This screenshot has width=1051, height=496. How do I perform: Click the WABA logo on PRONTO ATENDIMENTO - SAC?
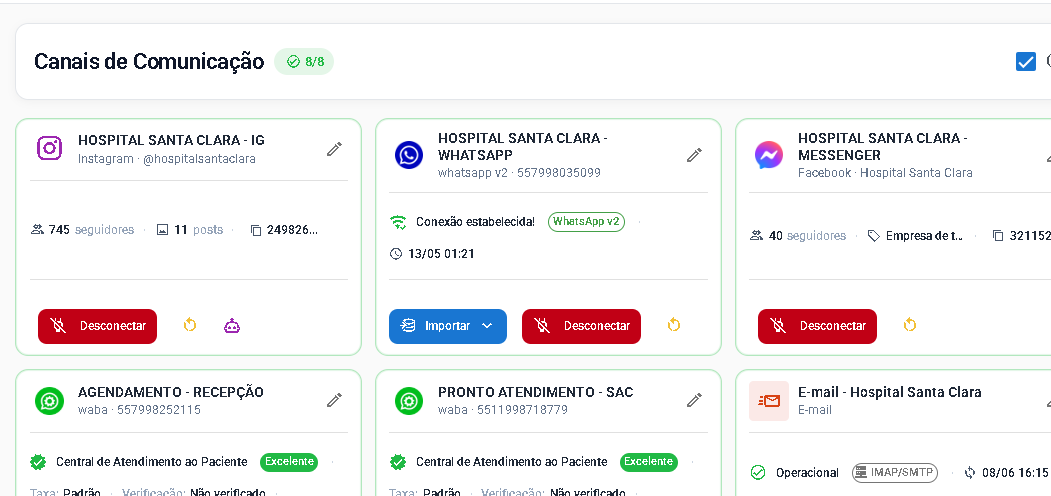click(x=409, y=401)
